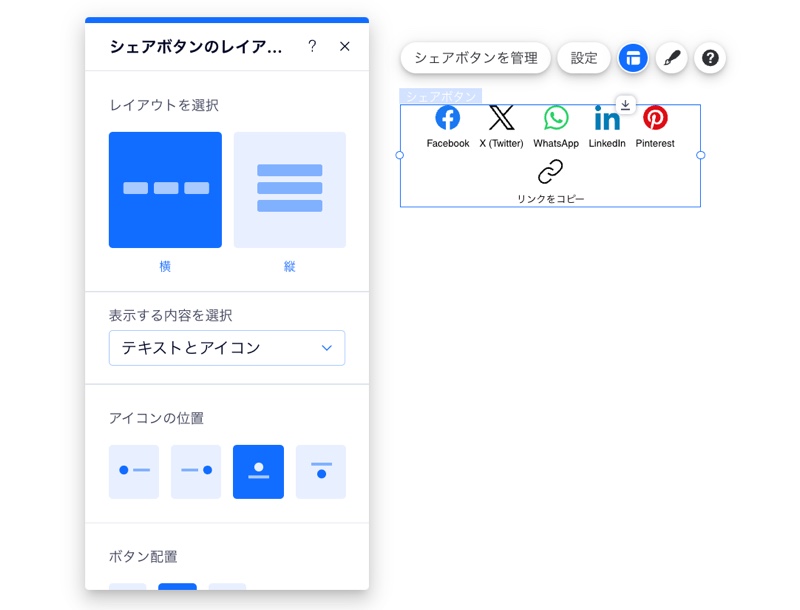The image size is (800, 610).
Task: Expand dropdown chevron beside テキストとアイコン
Action: pyautogui.click(x=327, y=348)
